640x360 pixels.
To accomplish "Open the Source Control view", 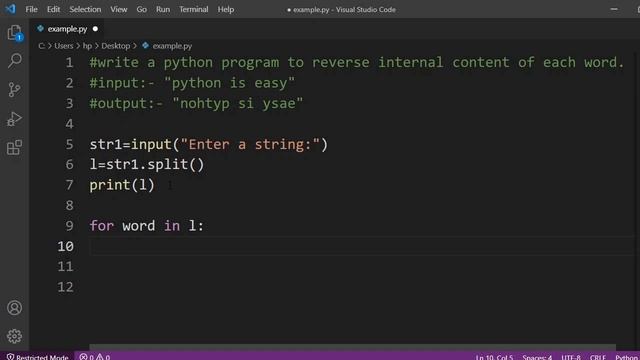I will pos(14,89).
